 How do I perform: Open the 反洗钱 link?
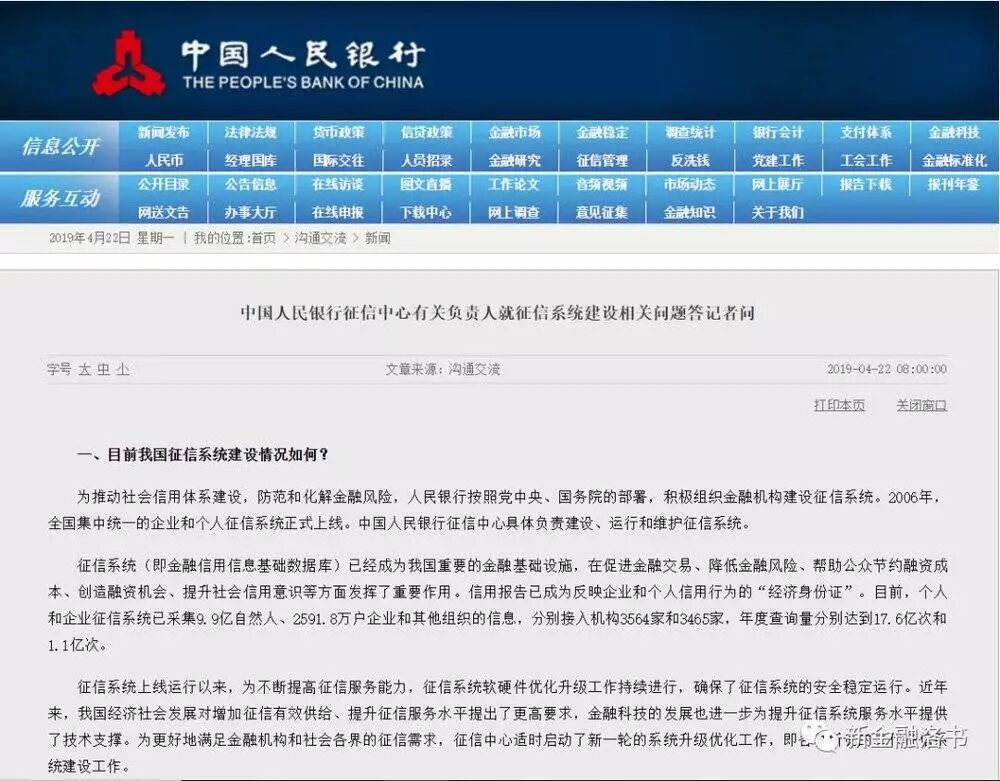coord(690,160)
